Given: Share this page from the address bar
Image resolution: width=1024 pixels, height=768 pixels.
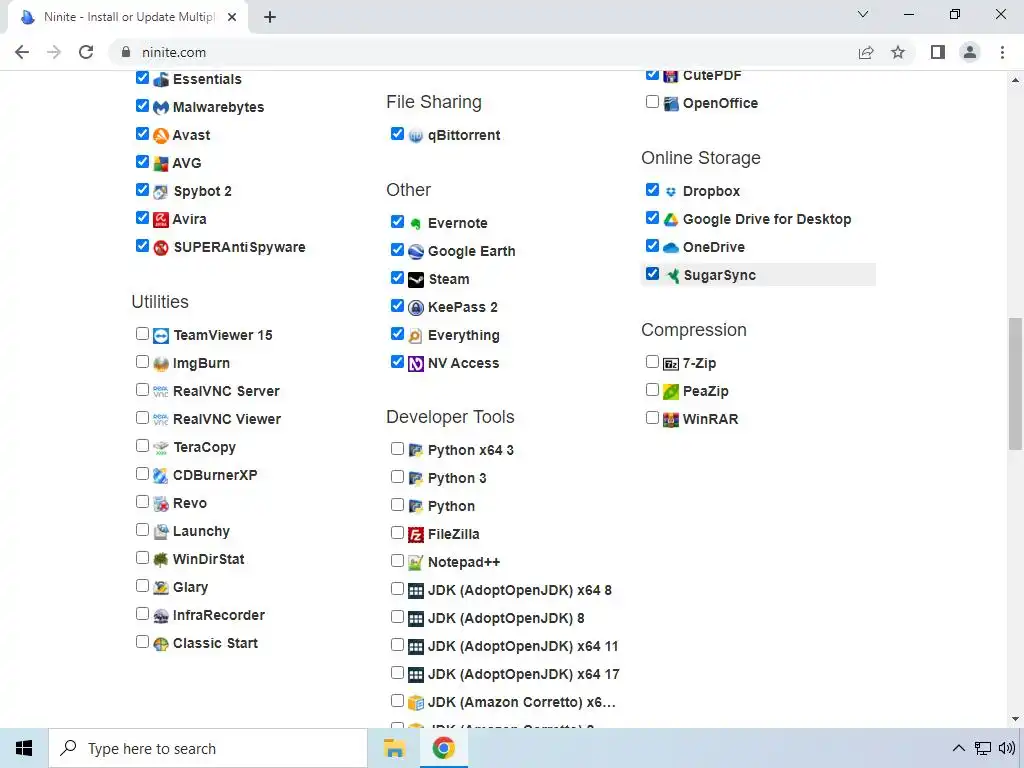Looking at the screenshot, I should 866,52.
